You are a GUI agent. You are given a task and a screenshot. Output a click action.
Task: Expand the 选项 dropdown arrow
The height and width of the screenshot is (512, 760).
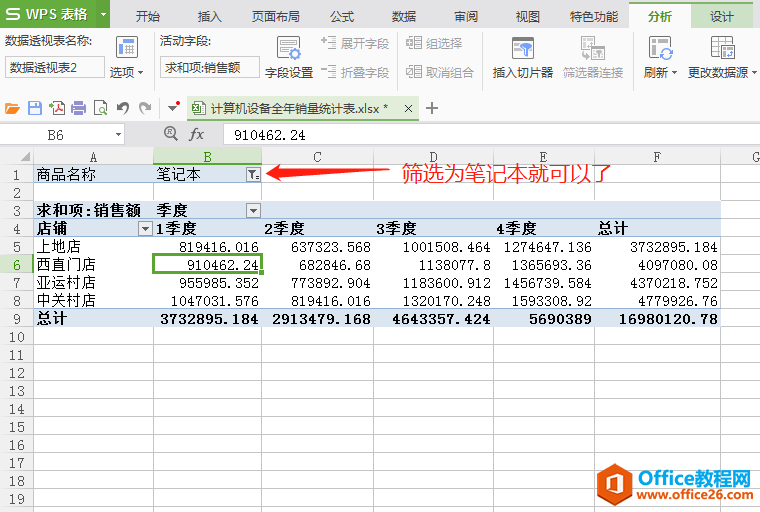pyautogui.click(x=141, y=73)
